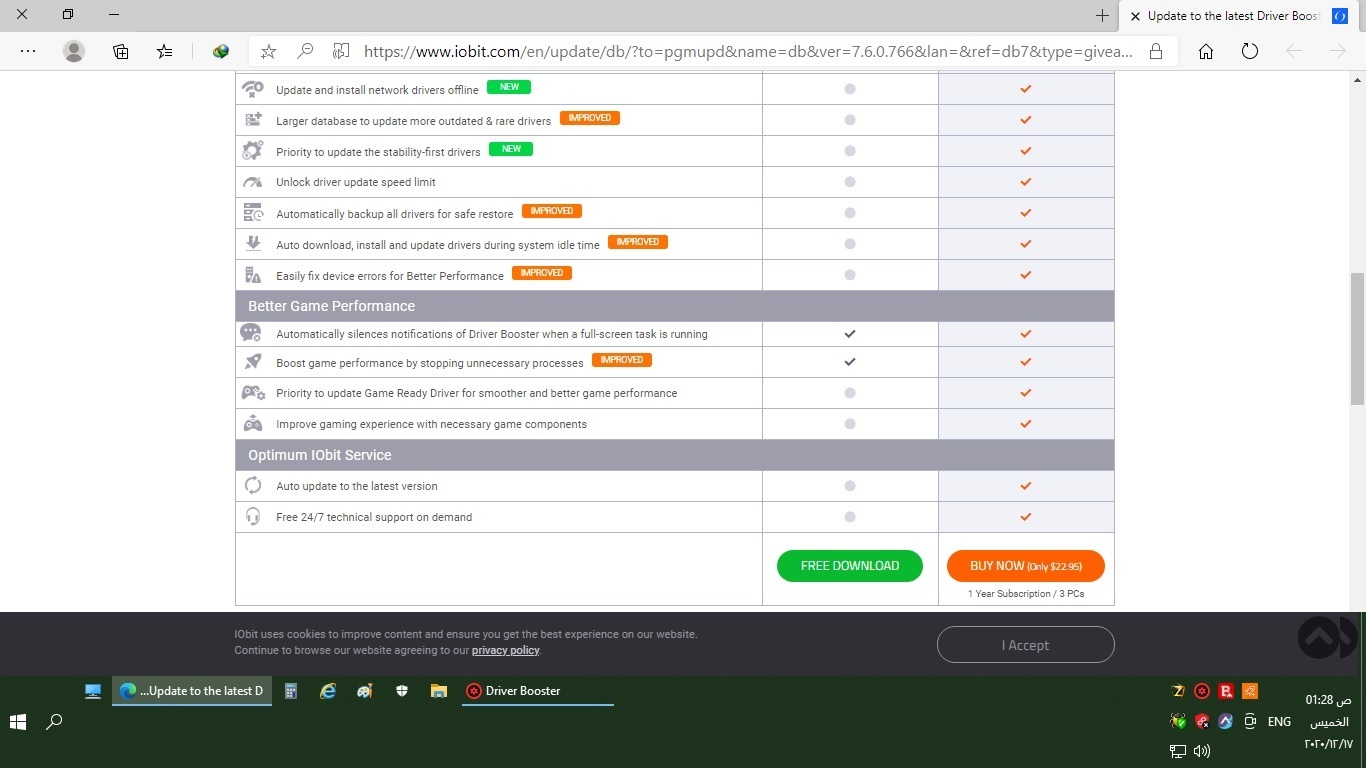Add this page to favorites star

pyautogui.click(x=268, y=51)
